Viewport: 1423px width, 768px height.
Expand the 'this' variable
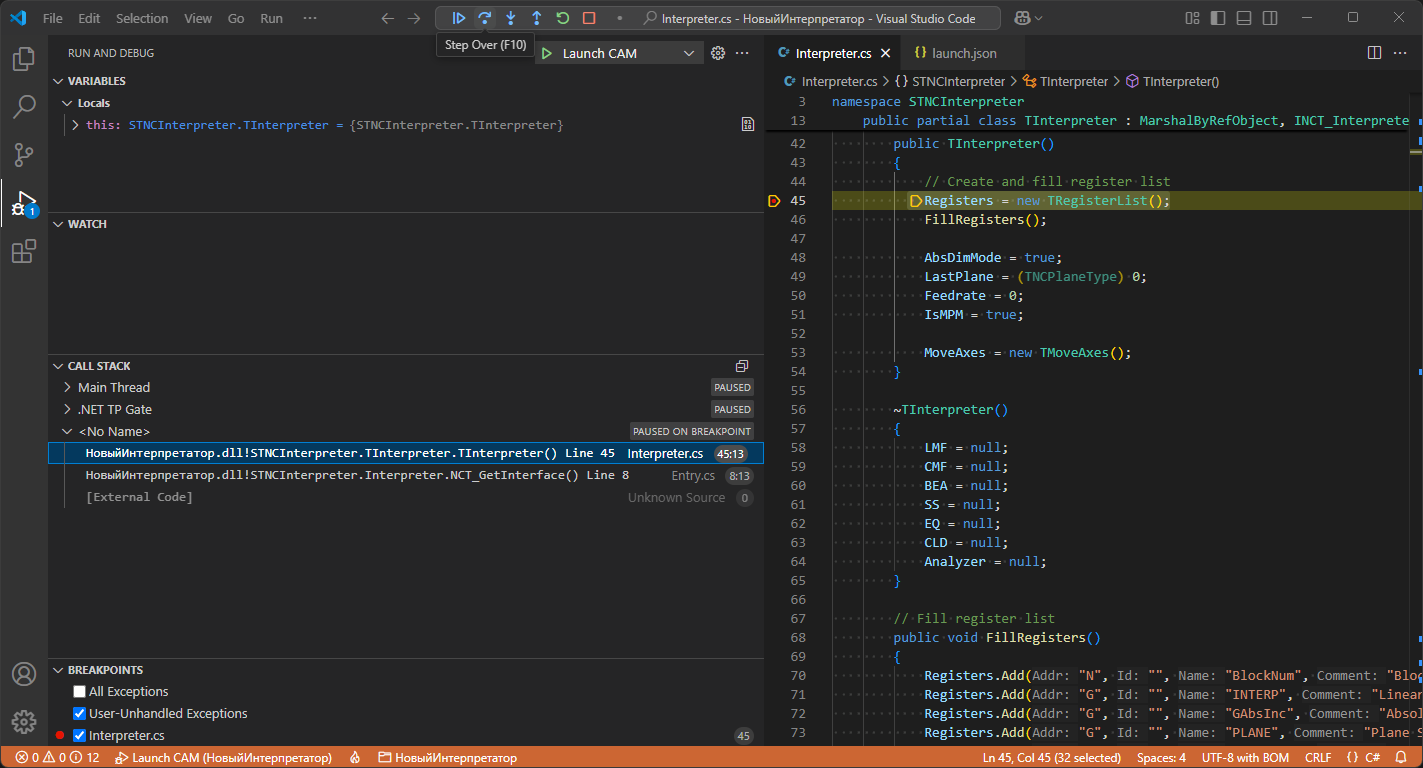(76, 125)
